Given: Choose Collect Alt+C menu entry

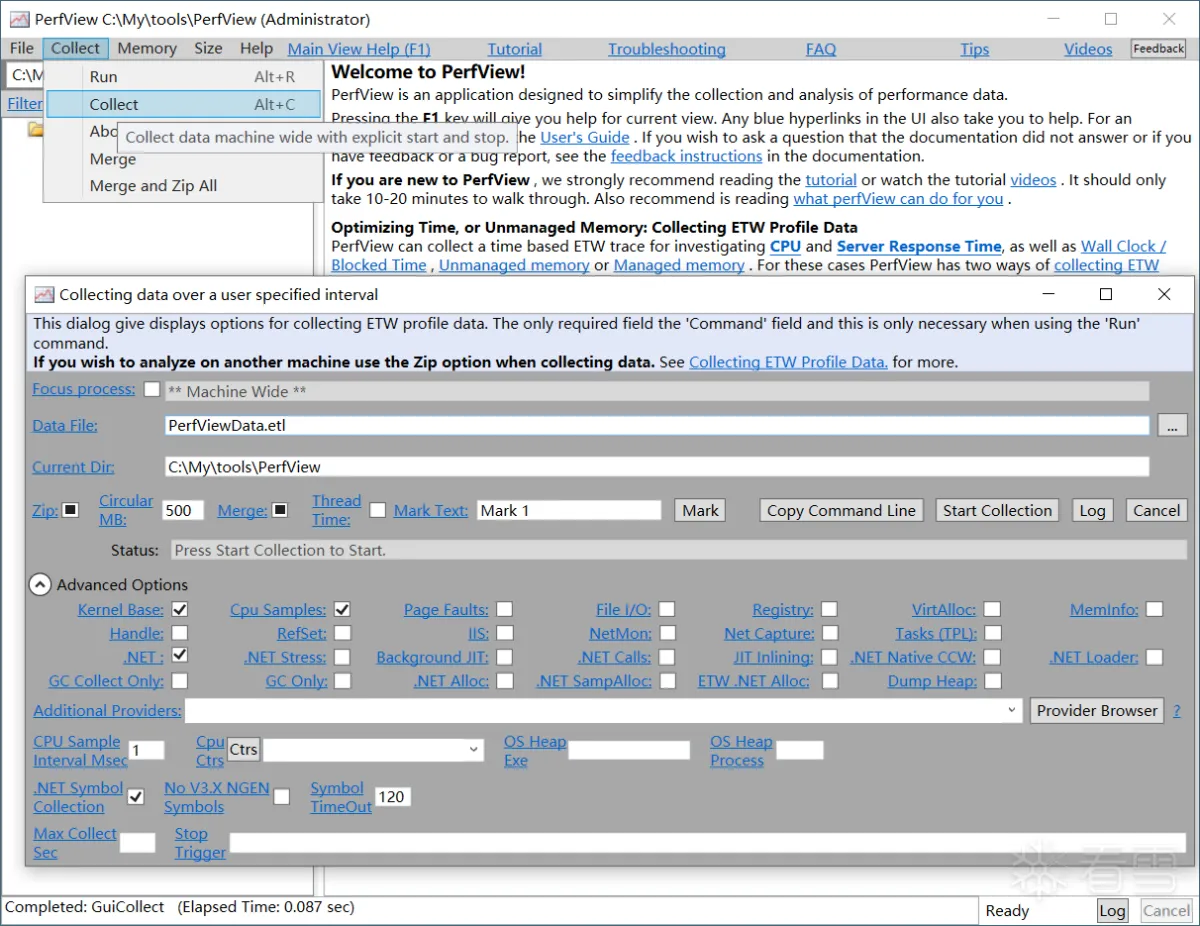Looking at the screenshot, I should [184, 104].
